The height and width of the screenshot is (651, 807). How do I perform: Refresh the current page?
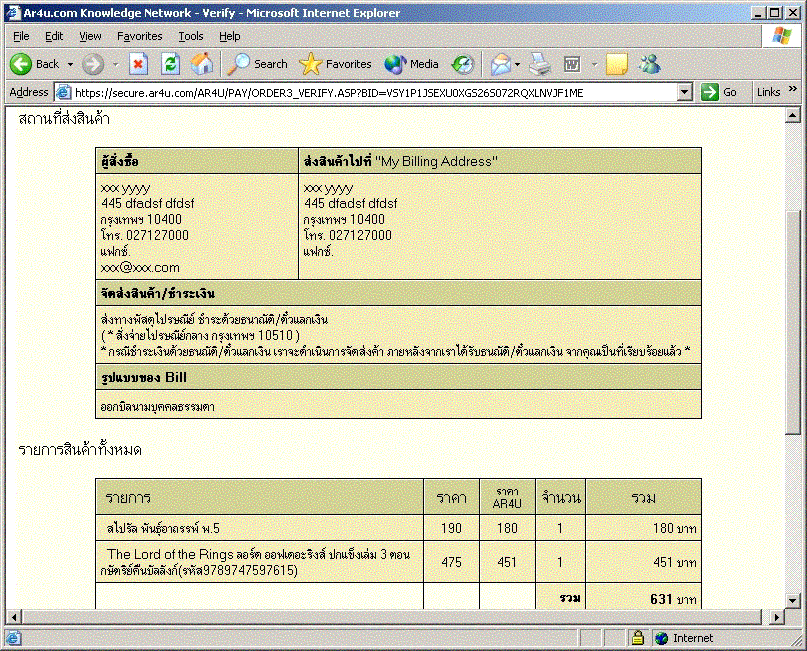click(x=170, y=64)
